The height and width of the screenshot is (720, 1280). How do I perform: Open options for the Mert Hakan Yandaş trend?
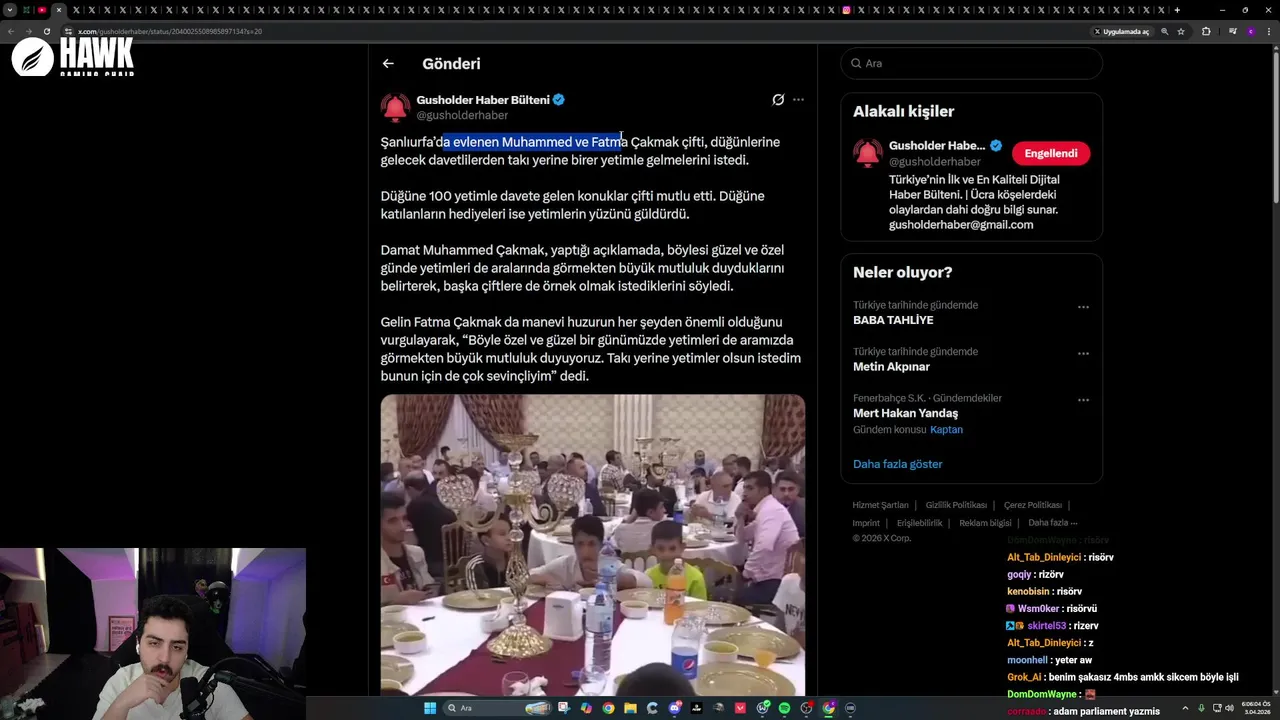pos(1083,400)
